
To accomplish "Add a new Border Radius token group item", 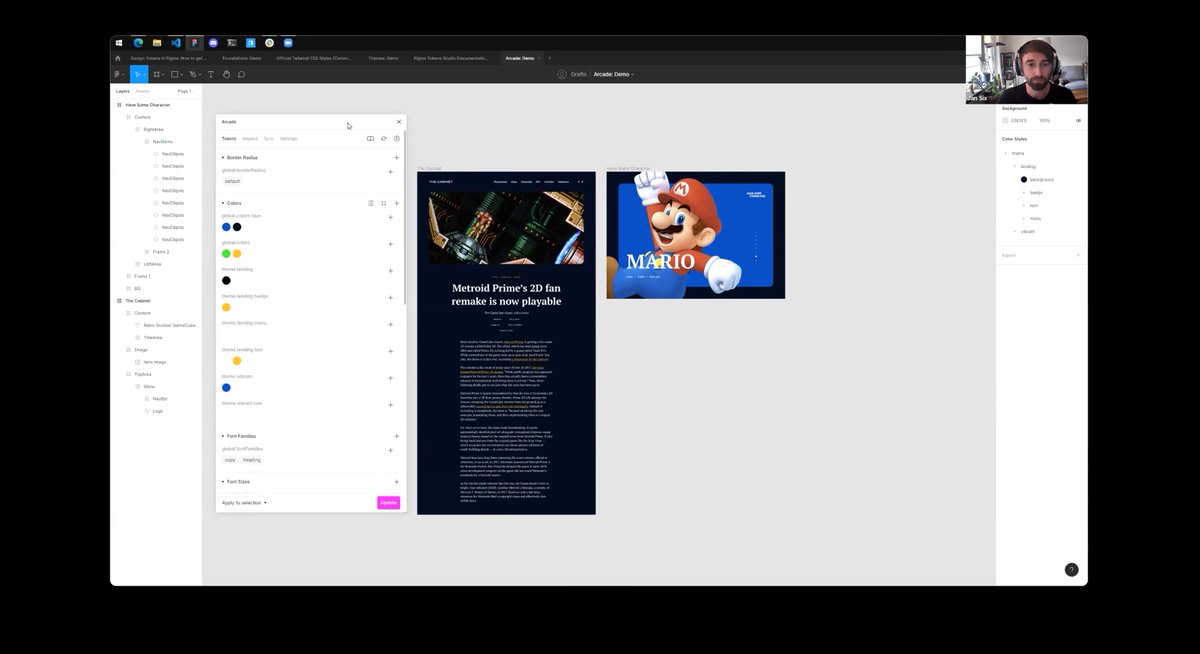I will pyautogui.click(x=397, y=158).
